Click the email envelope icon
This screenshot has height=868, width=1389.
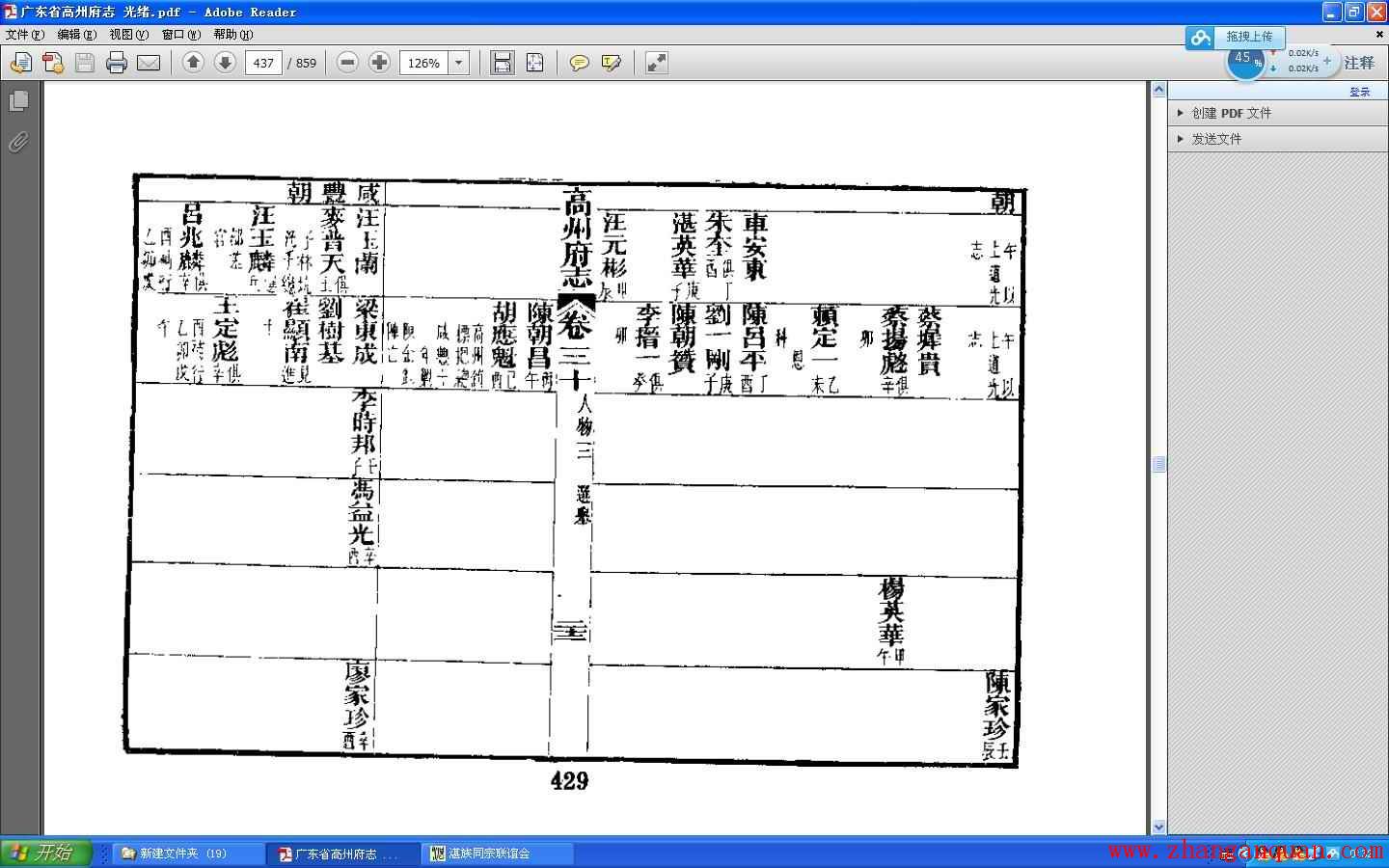[x=149, y=63]
